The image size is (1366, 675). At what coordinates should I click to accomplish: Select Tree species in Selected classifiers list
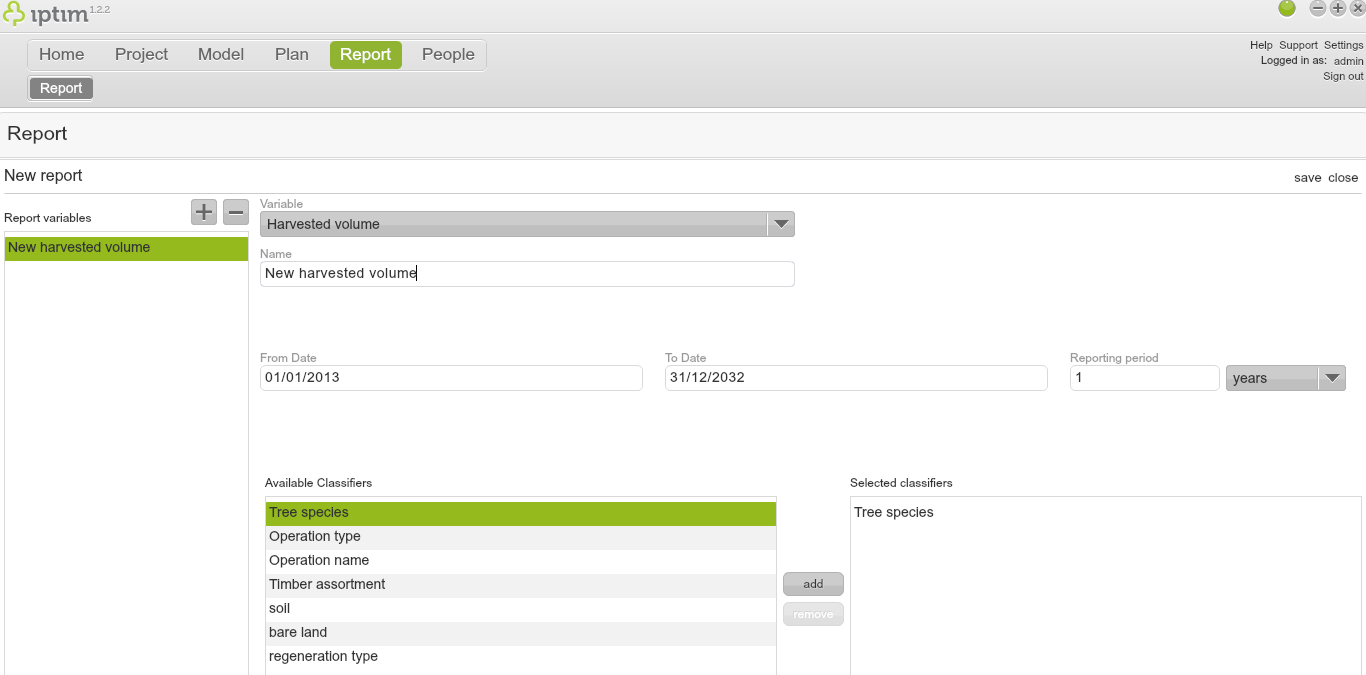(x=894, y=512)
